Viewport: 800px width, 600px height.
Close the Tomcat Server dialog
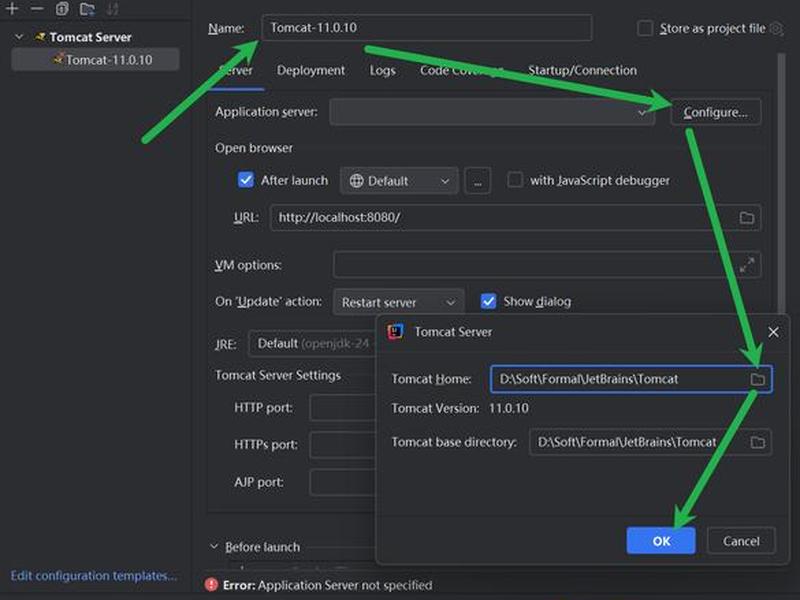click(773, 332)
